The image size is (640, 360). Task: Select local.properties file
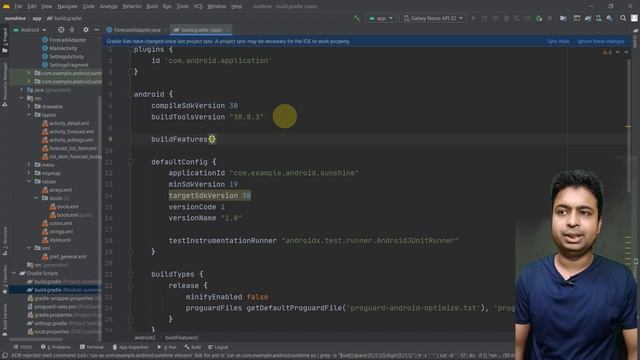pos(64,332)
